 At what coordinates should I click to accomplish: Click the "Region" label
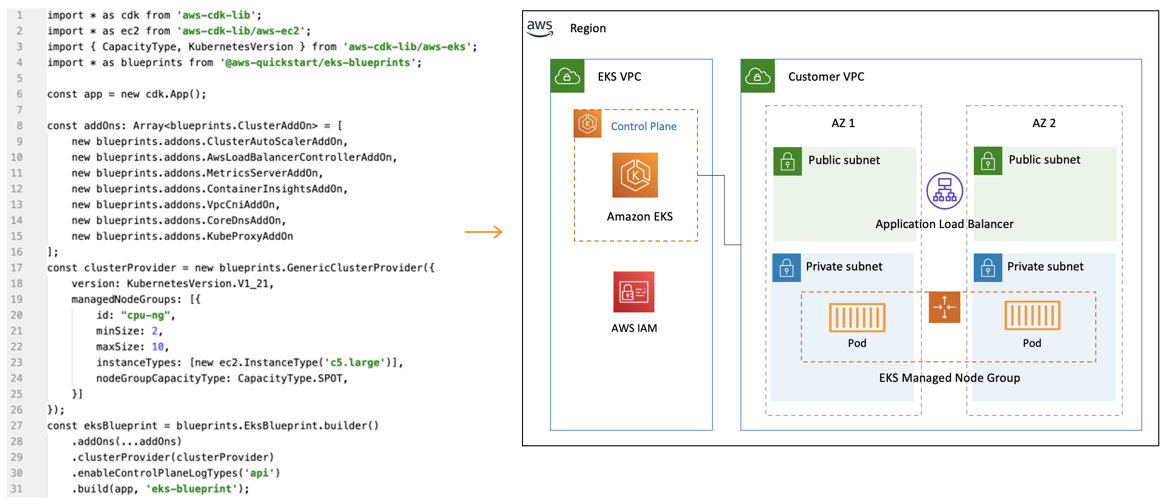[x=588, y=29]
